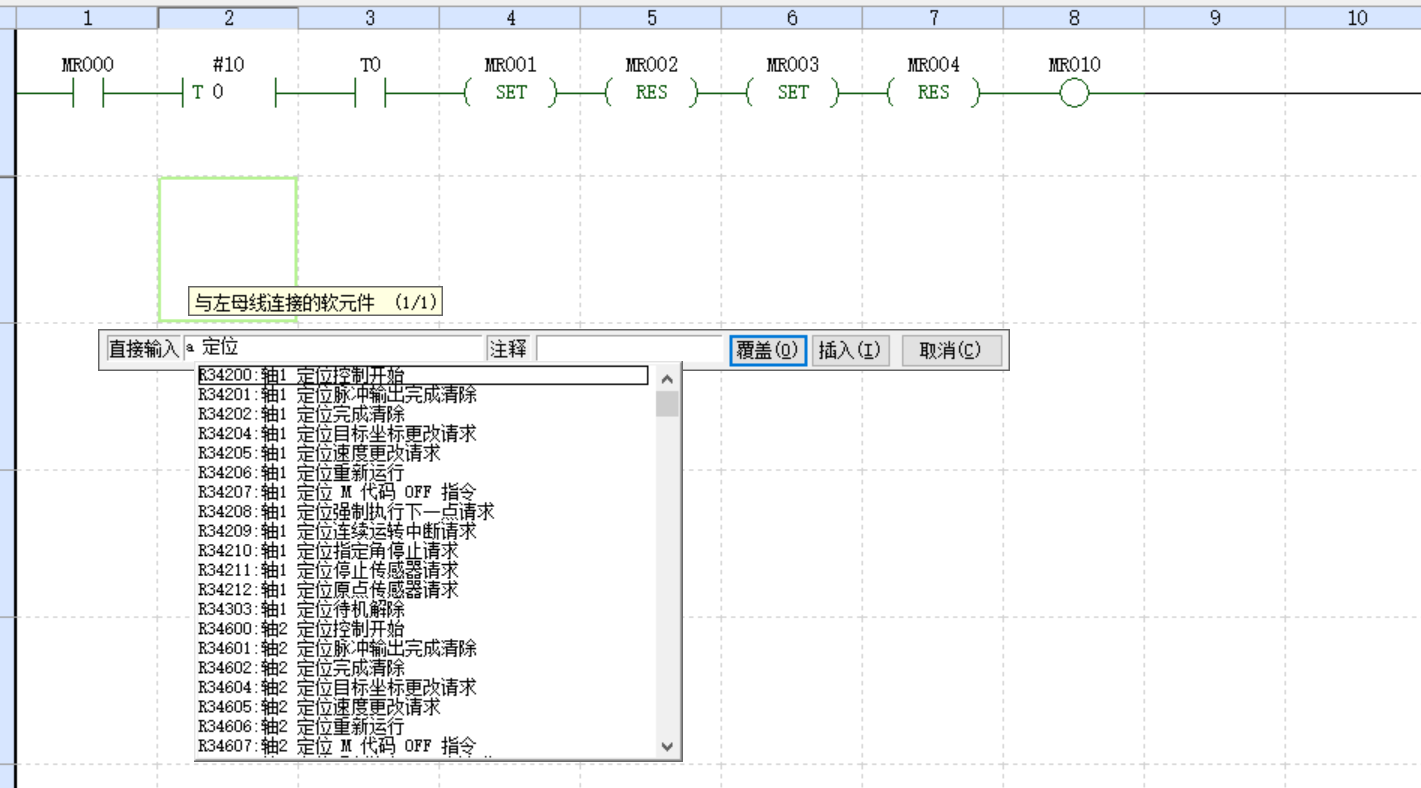The height and width of the screenshot is (788, 1421).
Task: Select the MR002 RES coil
Action: coord(652,93)
